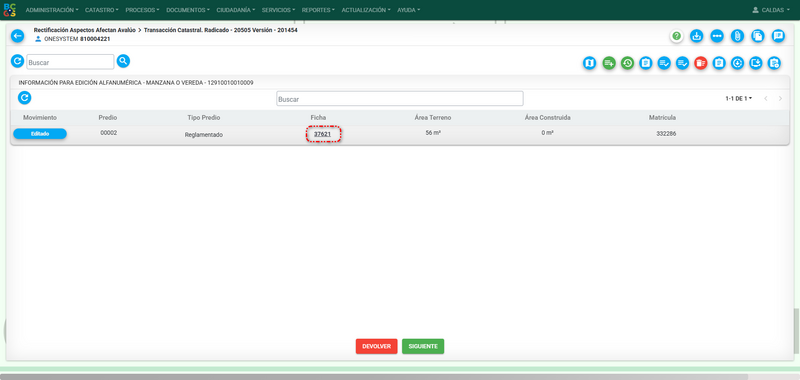Screen dimensions: 800x380
Task: Click the Movimiento column header
Action: (40, 118)
